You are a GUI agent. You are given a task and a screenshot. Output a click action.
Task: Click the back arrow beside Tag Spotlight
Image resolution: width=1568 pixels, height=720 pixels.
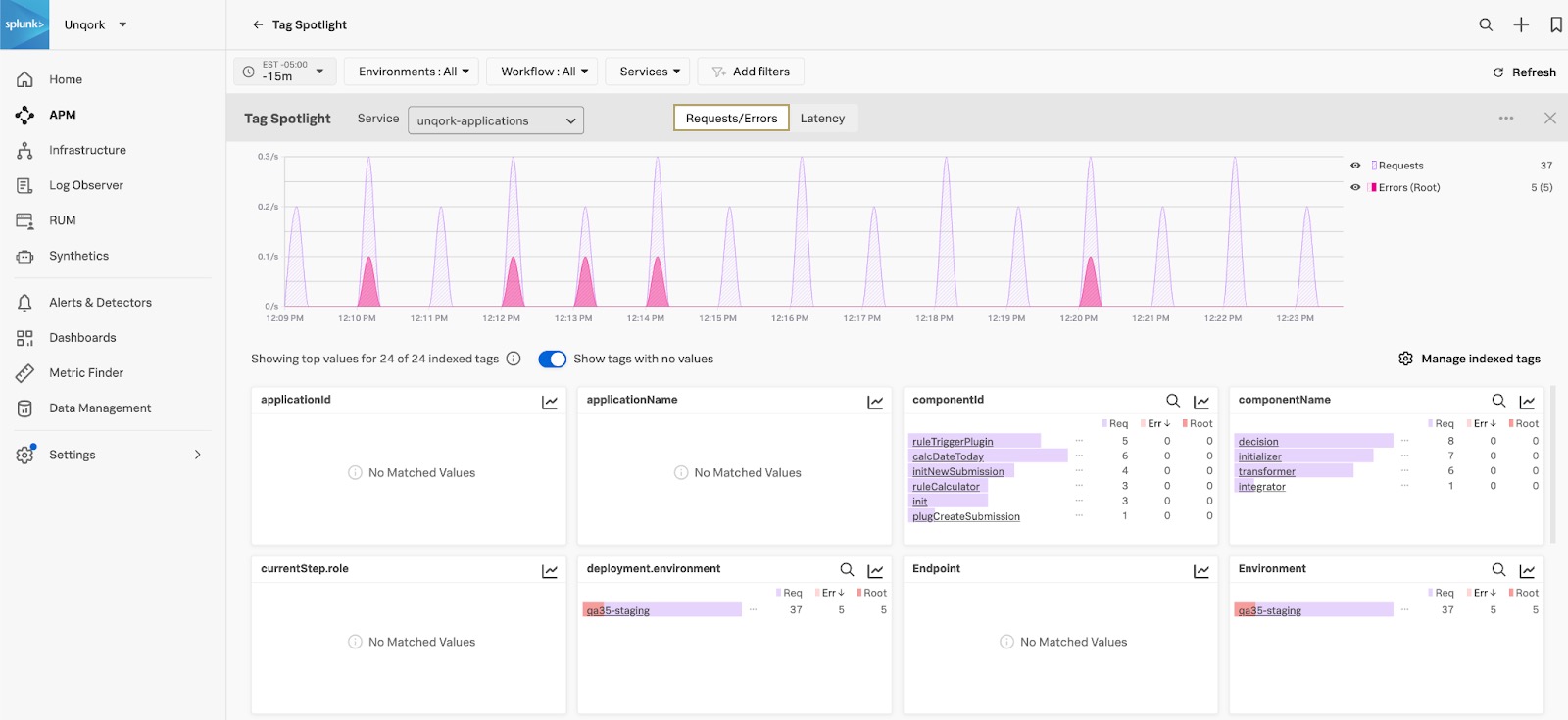258,24
